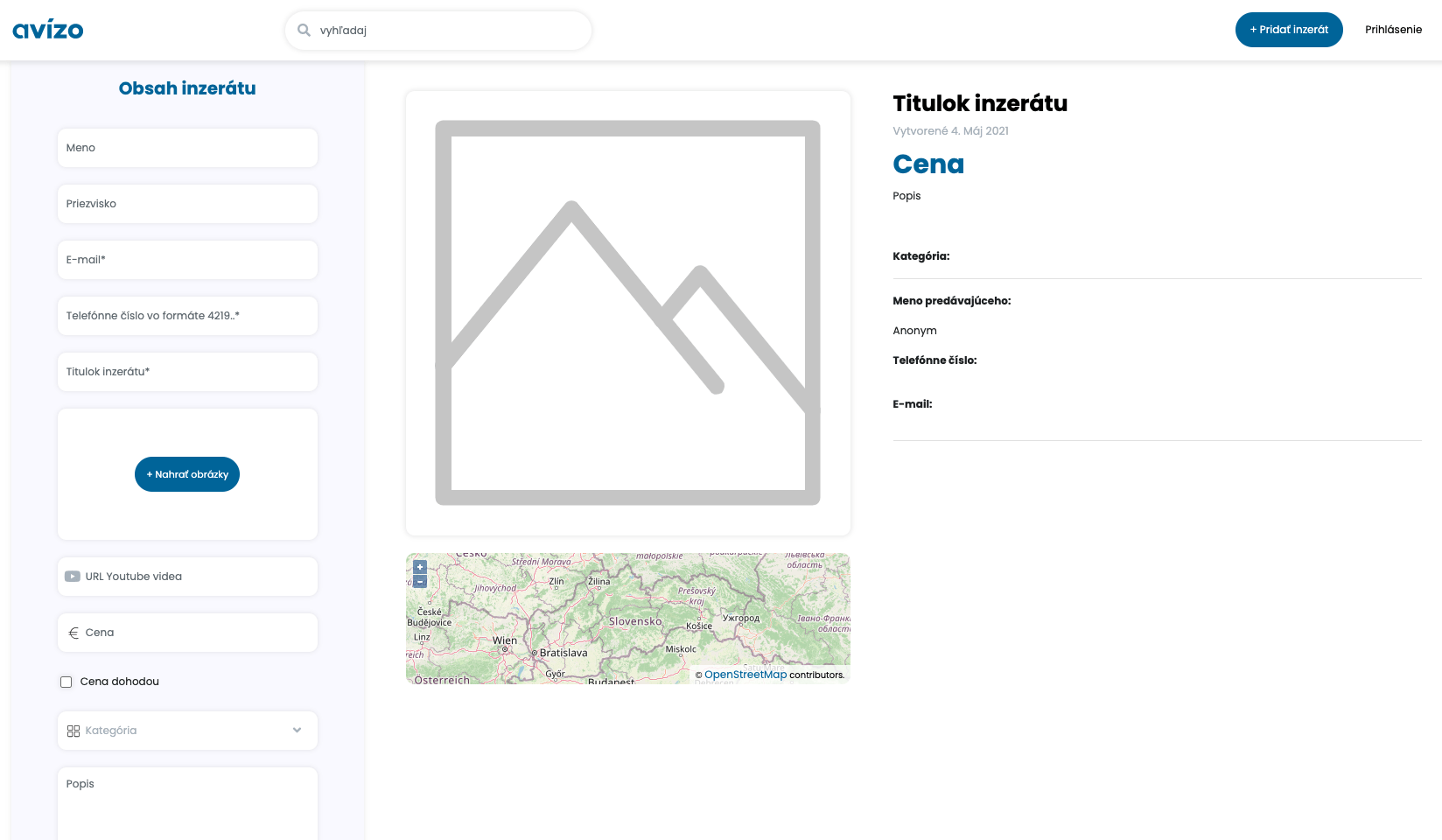Open the Prihlásenie login page
This screenshot has width=1442, height=840.
[1393, 30]
